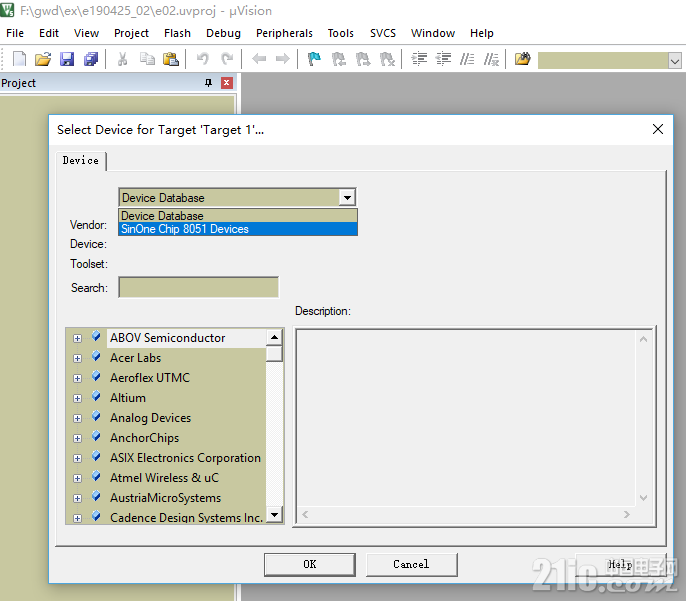This screenshot has width=686, height=601.
Task: Open the toolbar find combo box dropdown
Action: 675,61
